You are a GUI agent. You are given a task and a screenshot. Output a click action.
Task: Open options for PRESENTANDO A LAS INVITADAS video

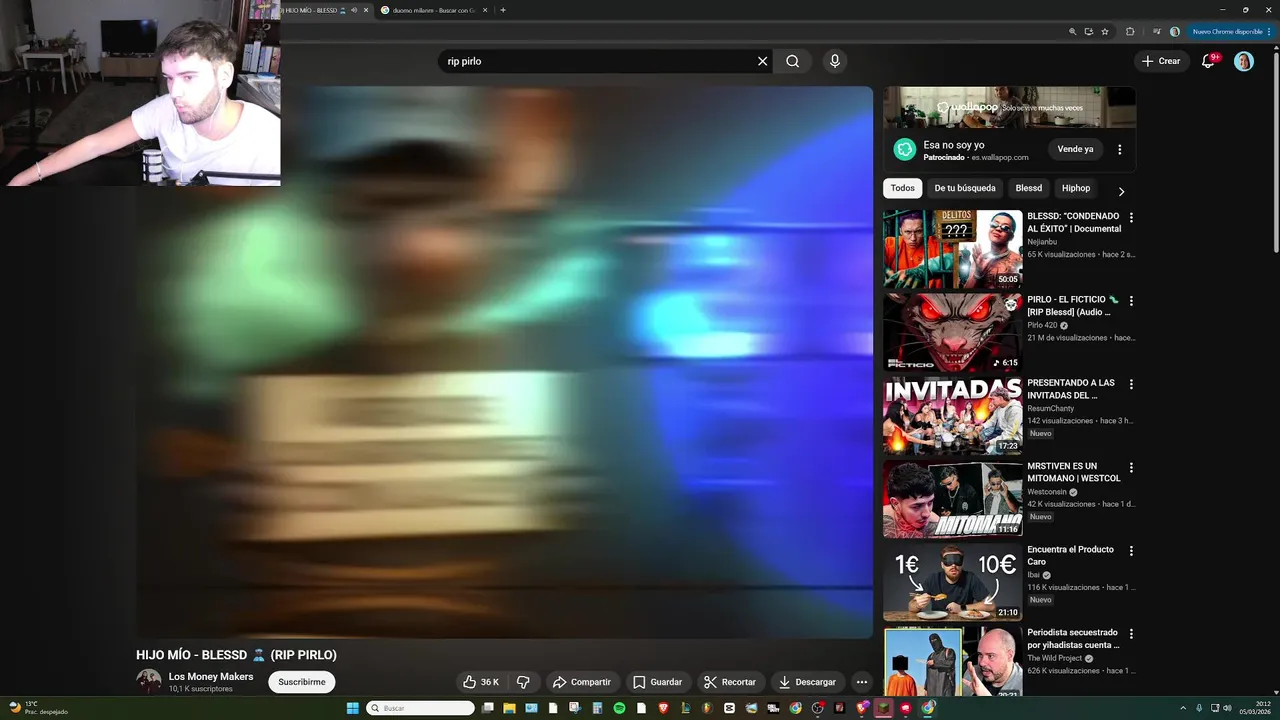1131,383
